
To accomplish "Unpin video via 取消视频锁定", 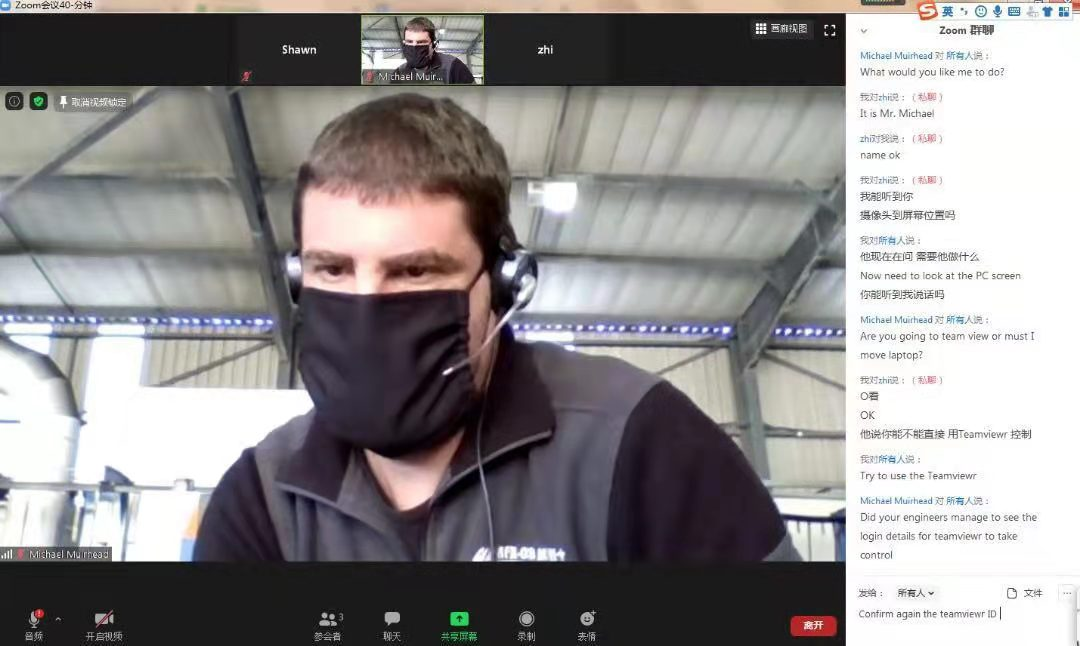I will 92,102.
